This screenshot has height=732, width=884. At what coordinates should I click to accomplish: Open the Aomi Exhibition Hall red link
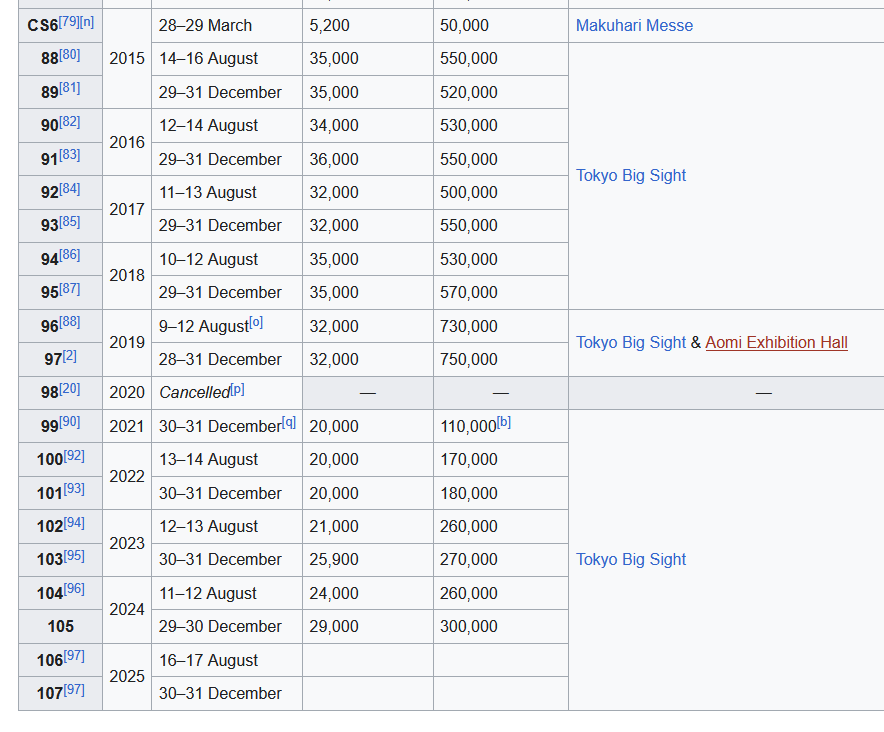pos(776,342)
